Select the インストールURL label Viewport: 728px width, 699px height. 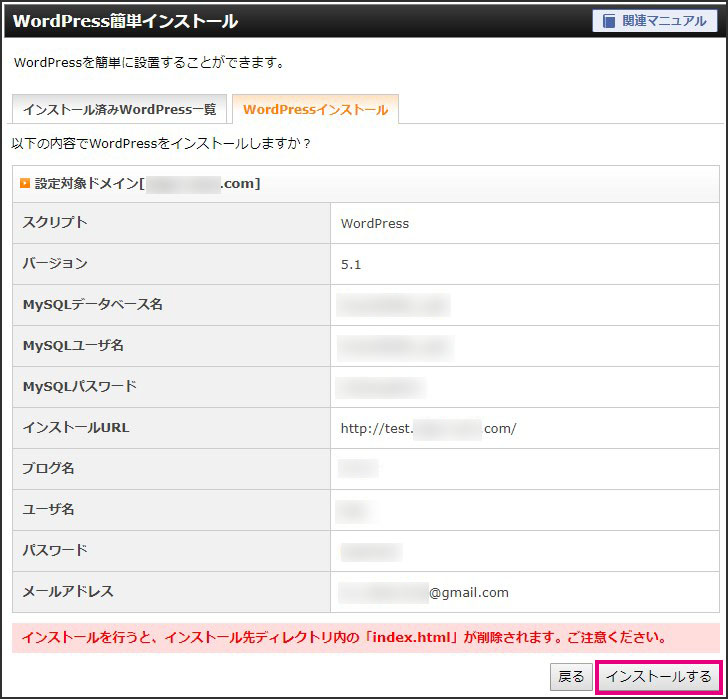pos(76,427)
